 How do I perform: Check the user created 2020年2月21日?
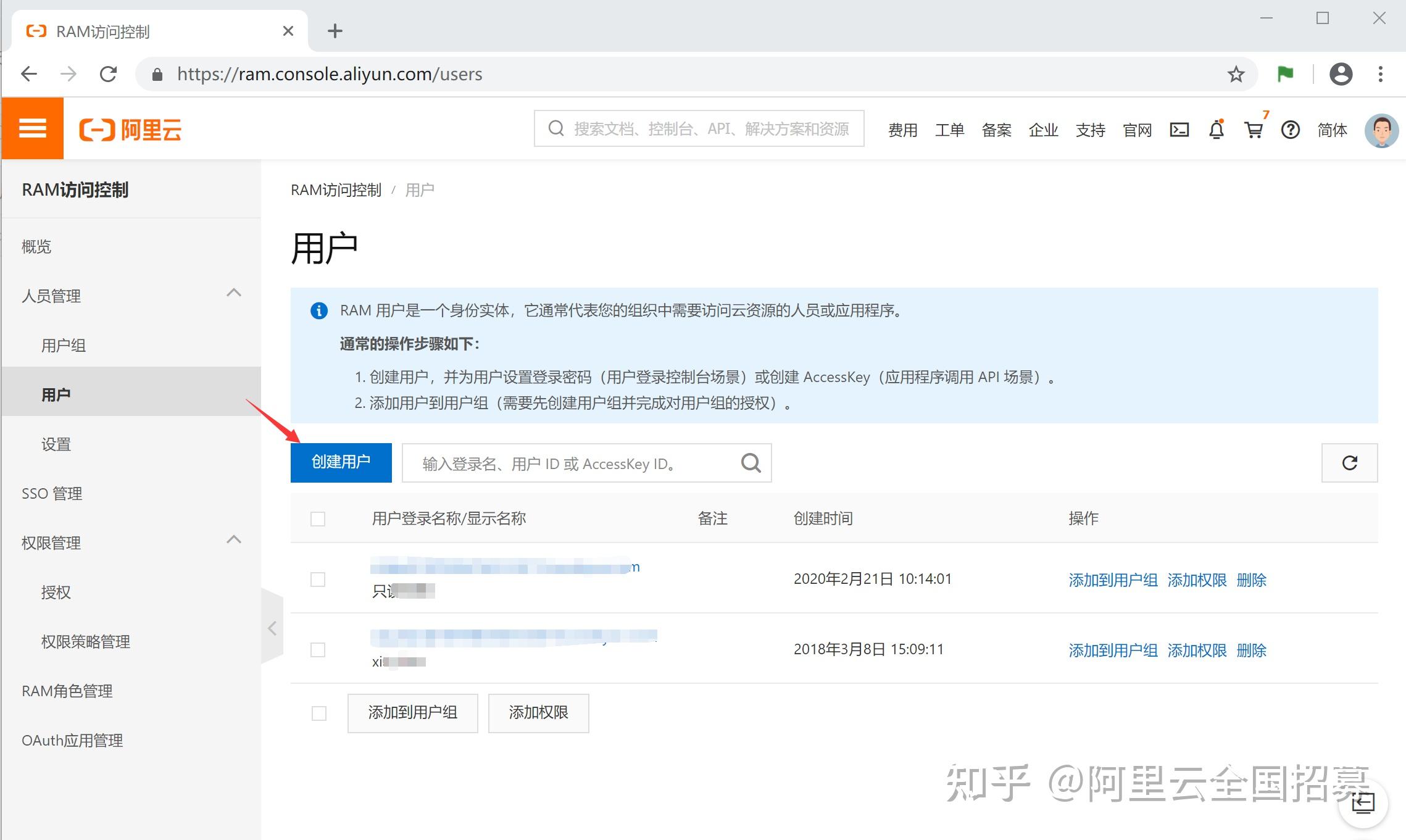pyautogui.click(x=318, y=580)
